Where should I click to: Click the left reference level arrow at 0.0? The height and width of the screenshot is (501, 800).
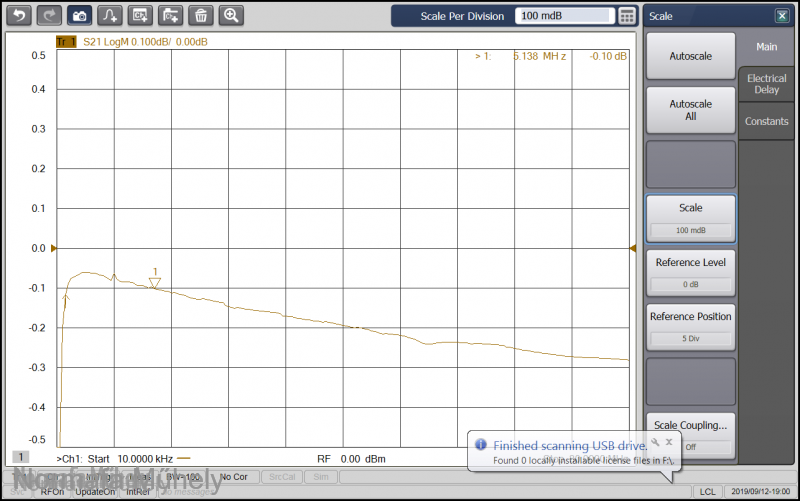click(x=54, y=248)
